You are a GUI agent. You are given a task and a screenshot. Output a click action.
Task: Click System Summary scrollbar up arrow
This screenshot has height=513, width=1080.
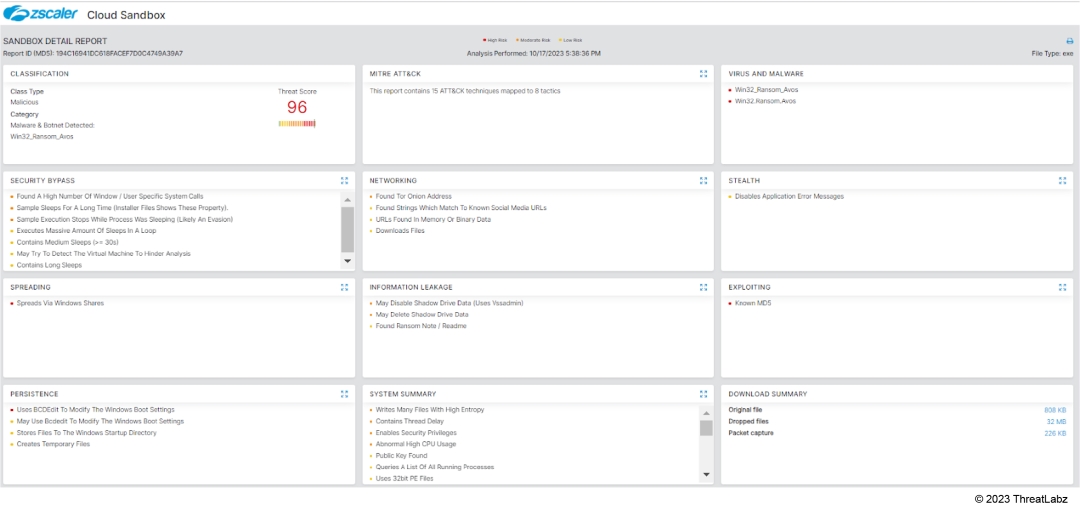click(706, 410)
